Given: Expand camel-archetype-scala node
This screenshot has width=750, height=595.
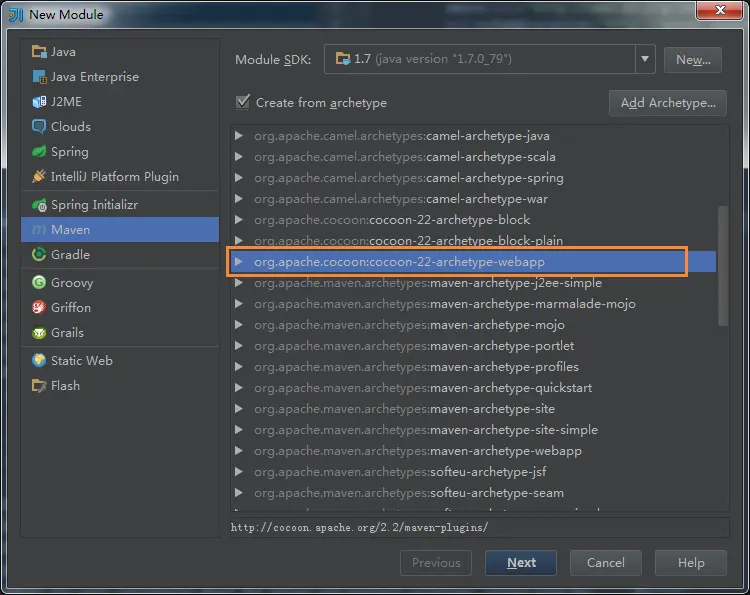Looking at the screenshot, I should [x=239, y=157].
